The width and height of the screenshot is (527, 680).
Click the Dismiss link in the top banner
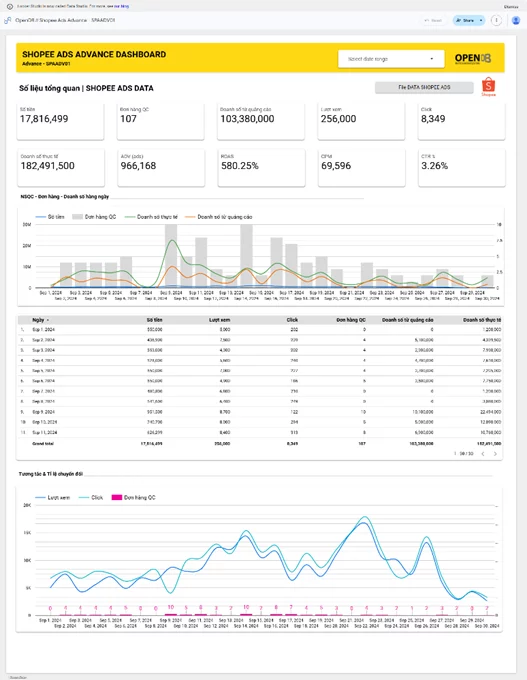click(511, 7)
